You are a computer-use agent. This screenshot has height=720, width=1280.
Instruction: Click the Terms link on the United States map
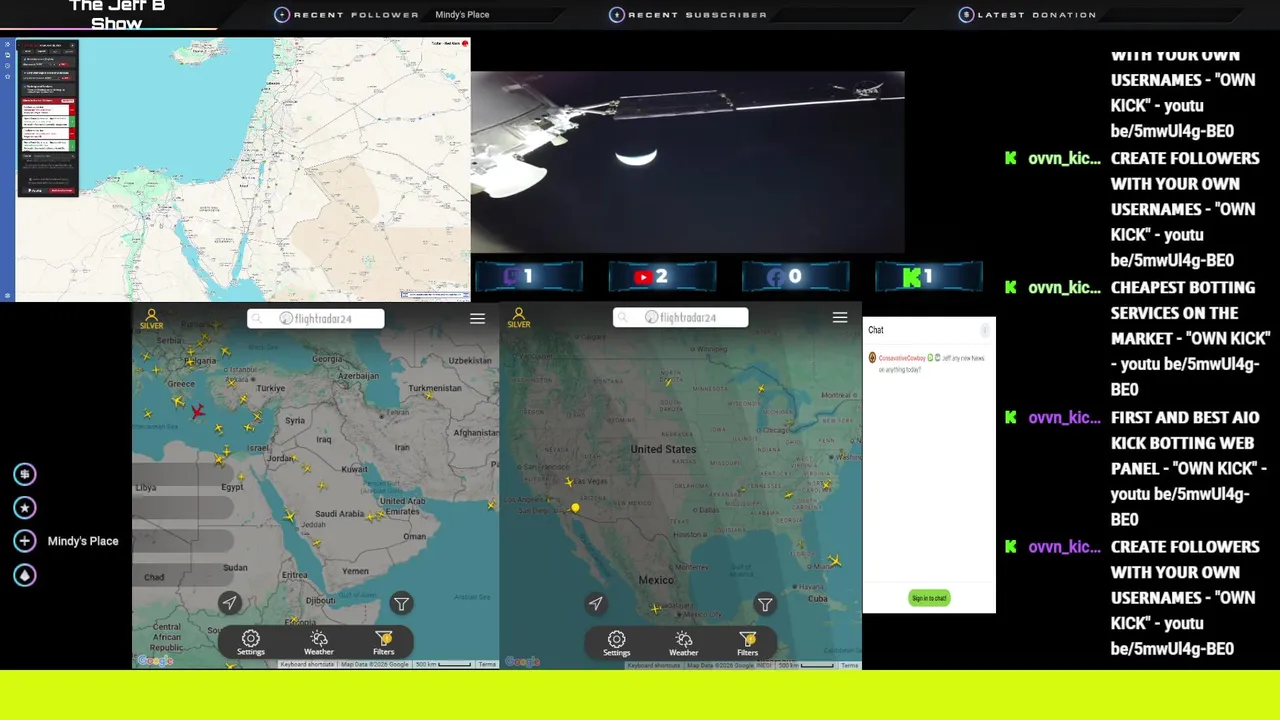coord(849,665)
